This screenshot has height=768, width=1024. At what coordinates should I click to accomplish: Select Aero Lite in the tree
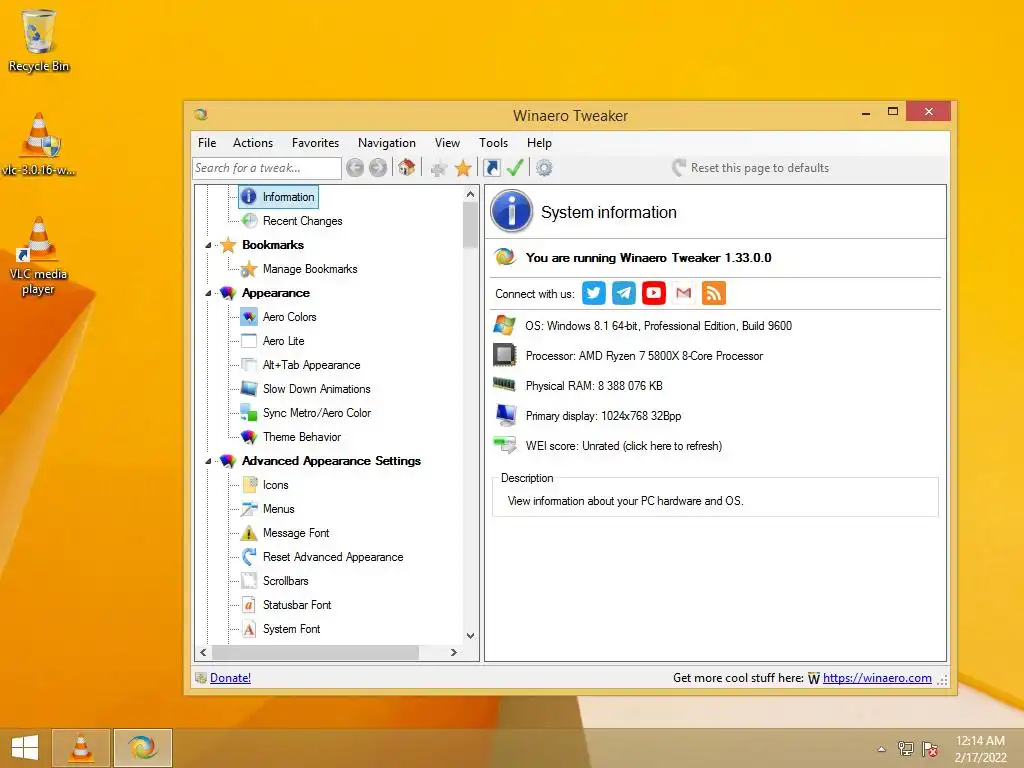(x=283, y=341)
